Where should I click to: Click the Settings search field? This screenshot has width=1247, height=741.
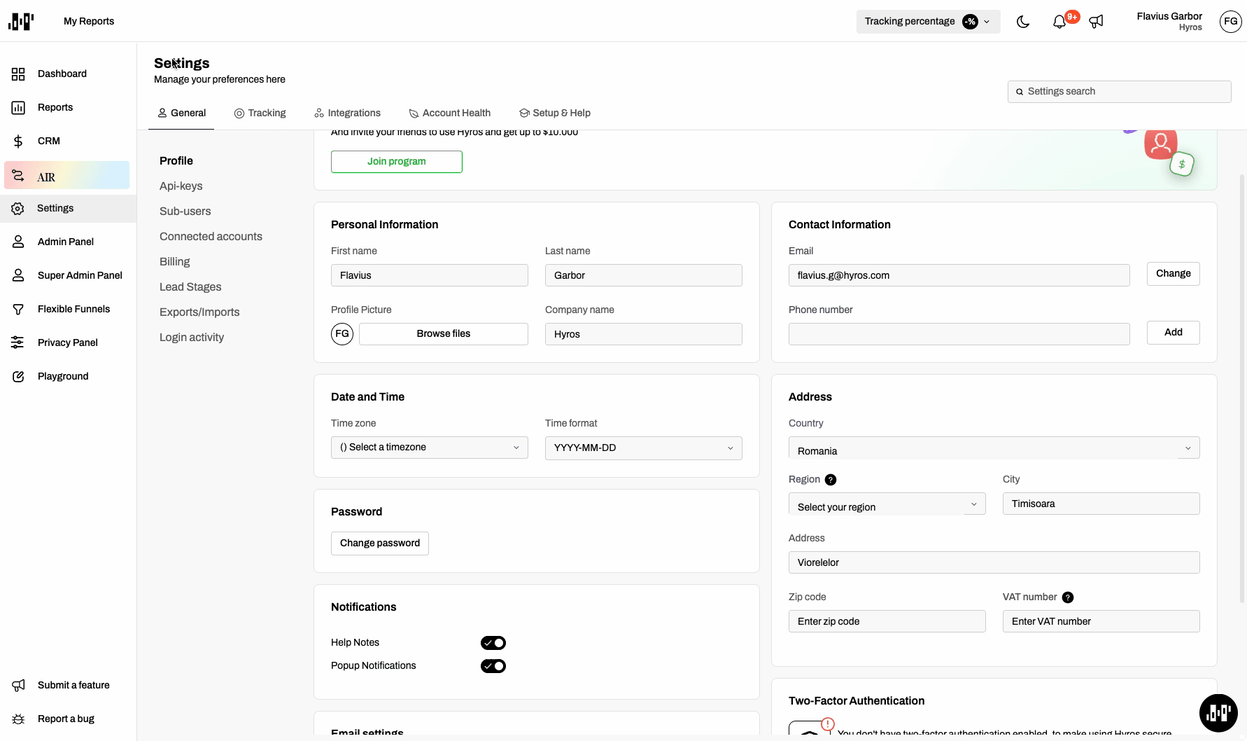(x=1119, y=92)
